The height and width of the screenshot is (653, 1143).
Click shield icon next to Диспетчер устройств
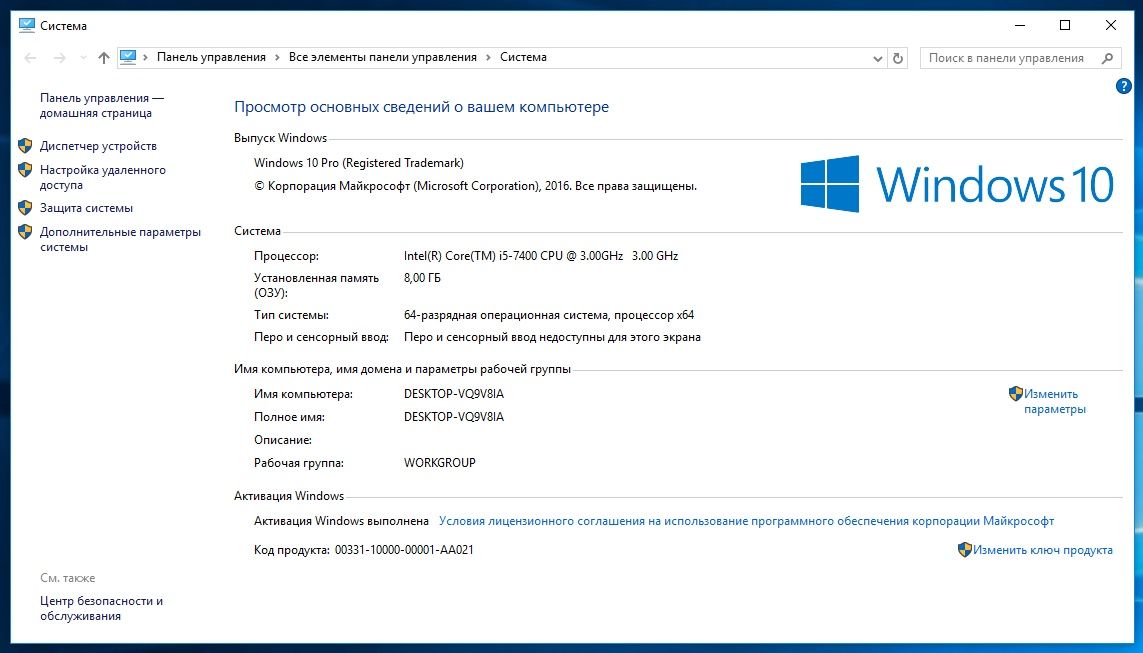26,146
